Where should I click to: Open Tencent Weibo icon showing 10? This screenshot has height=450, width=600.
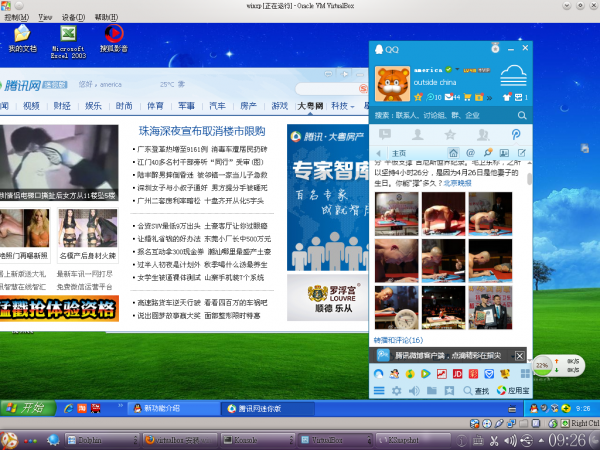point(434,97)
